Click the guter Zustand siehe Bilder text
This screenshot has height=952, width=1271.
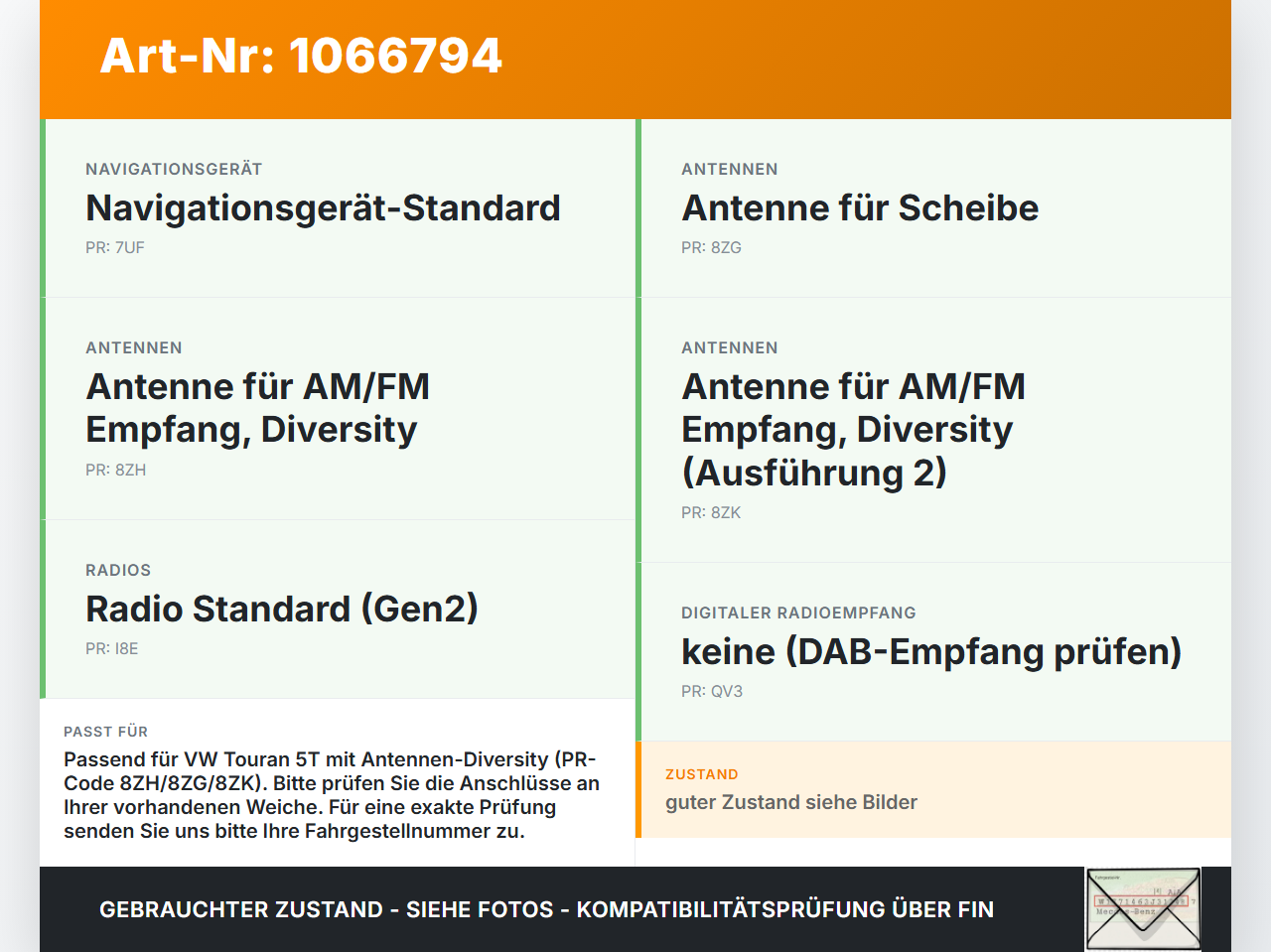(791, 802)
